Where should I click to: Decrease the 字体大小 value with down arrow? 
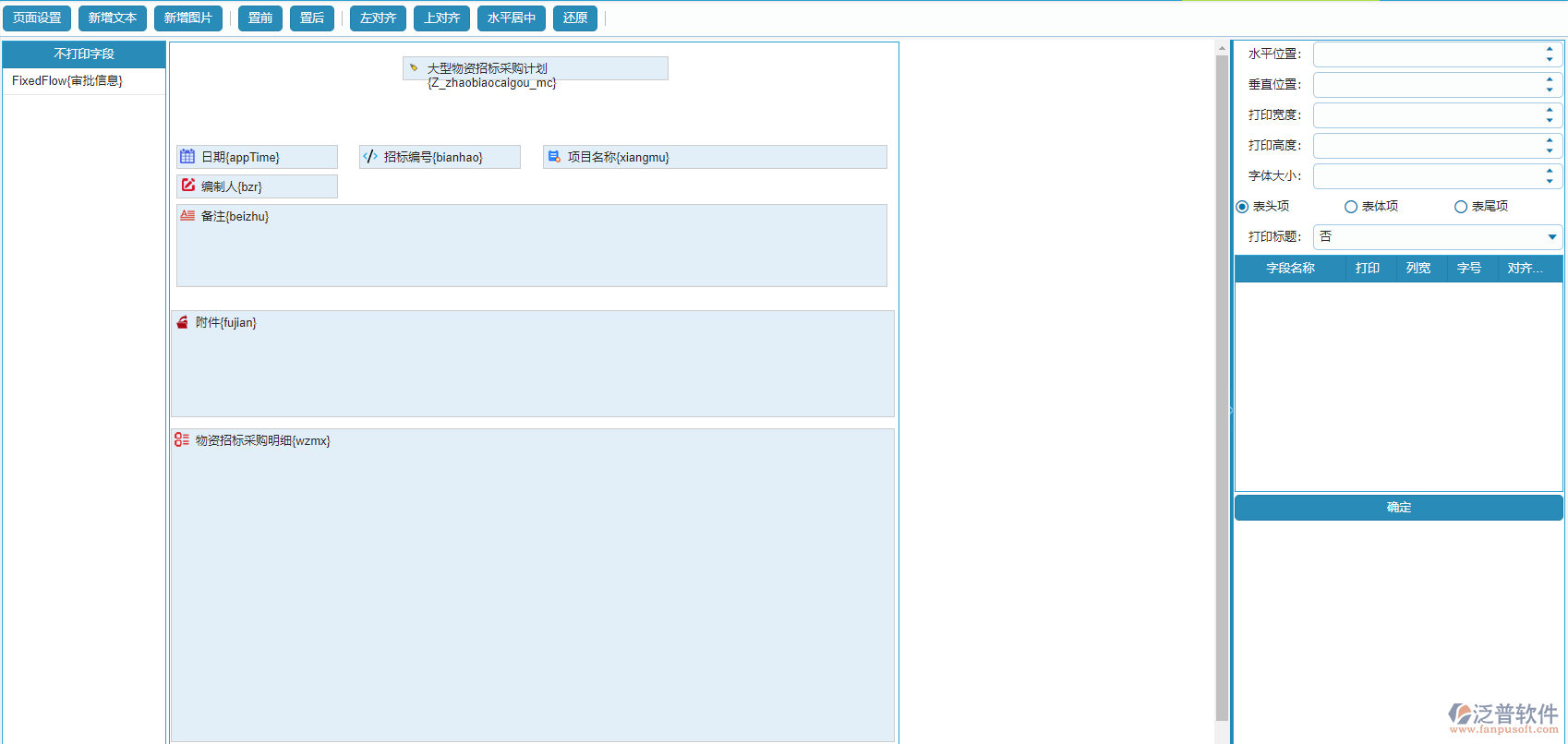coord(1550,181)
